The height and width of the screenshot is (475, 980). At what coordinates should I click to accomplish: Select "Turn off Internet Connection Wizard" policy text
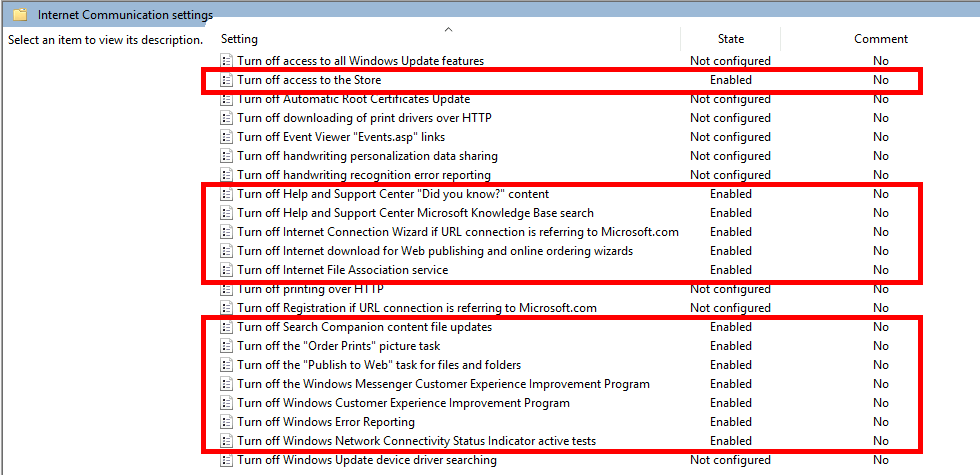pyautogui.click(x=458, y=232)
